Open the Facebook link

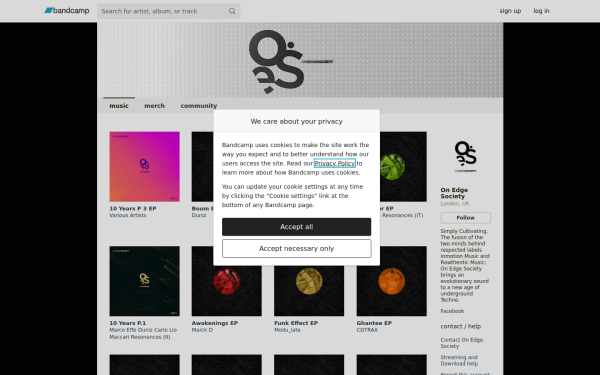[x=452, y=311]
